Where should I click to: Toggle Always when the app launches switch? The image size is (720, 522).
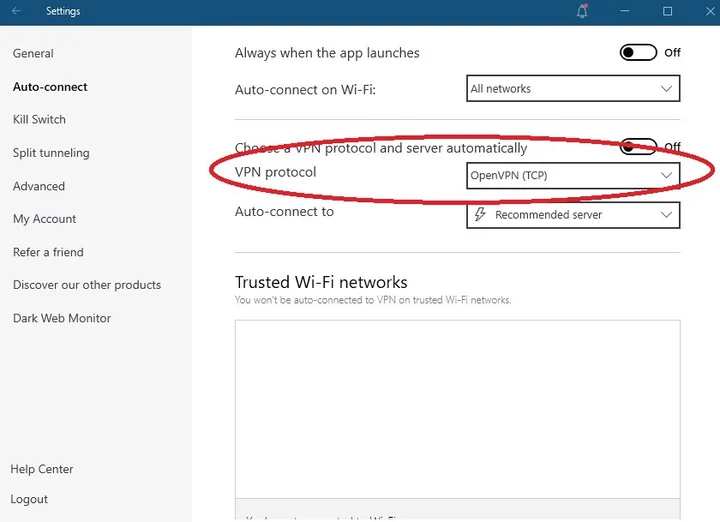point(637,53)
